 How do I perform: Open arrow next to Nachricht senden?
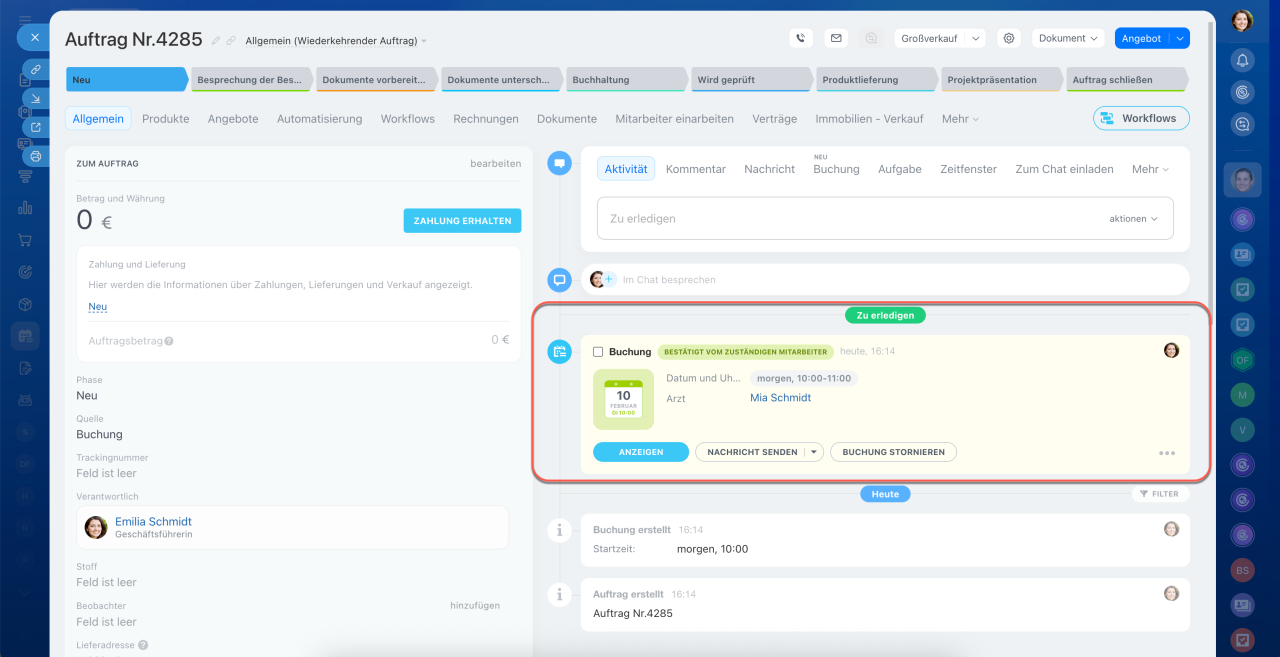pyautogui.click(x=814, y=452)
